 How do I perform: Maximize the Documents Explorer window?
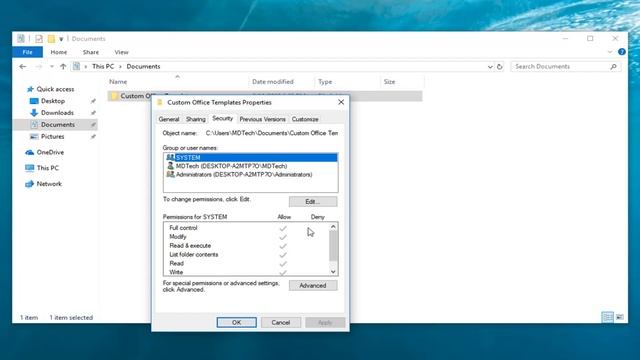point(590,38)
